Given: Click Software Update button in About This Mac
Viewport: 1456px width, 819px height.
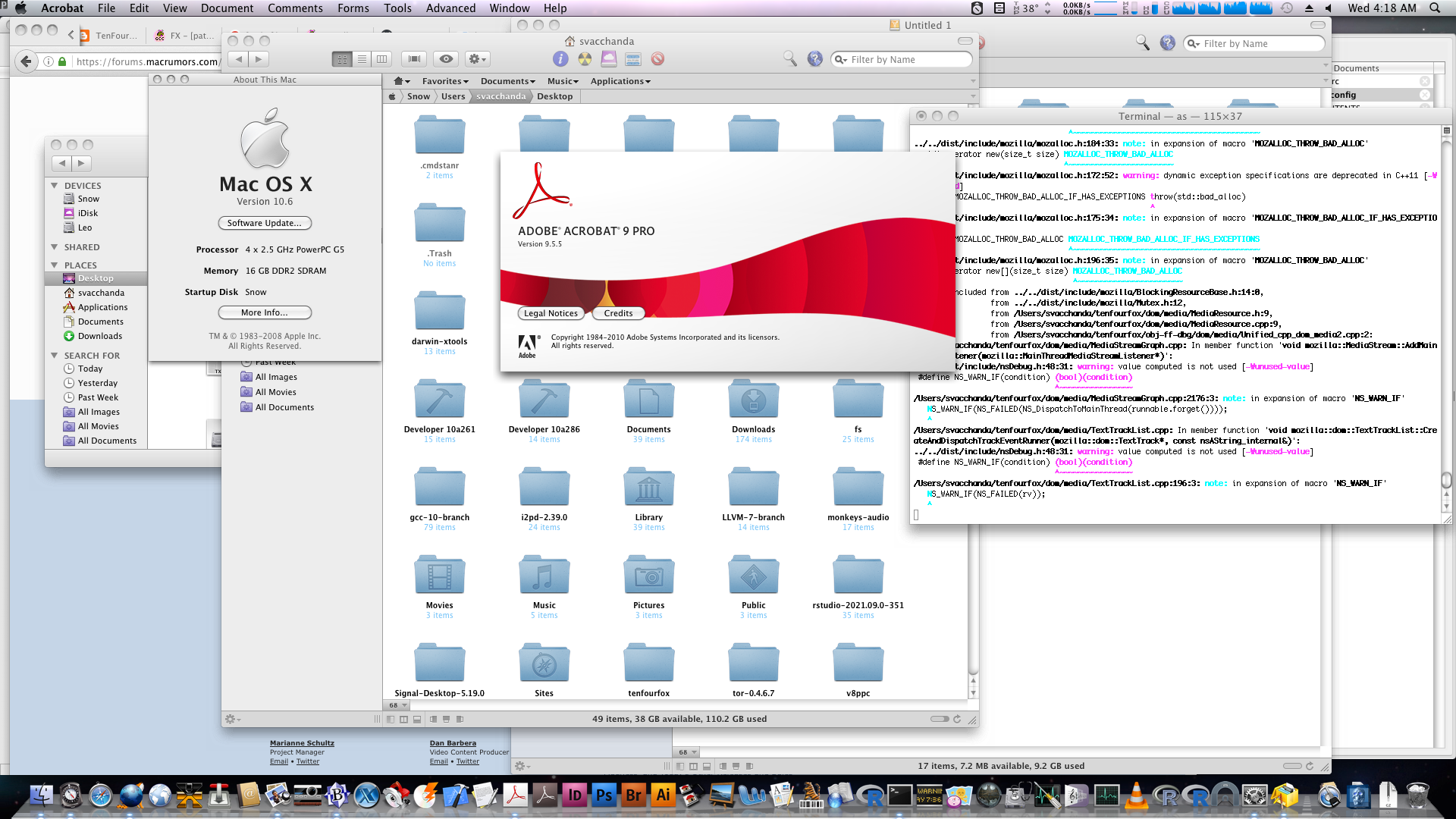Looking at the screenshot, I should click(x=265, y=223).
